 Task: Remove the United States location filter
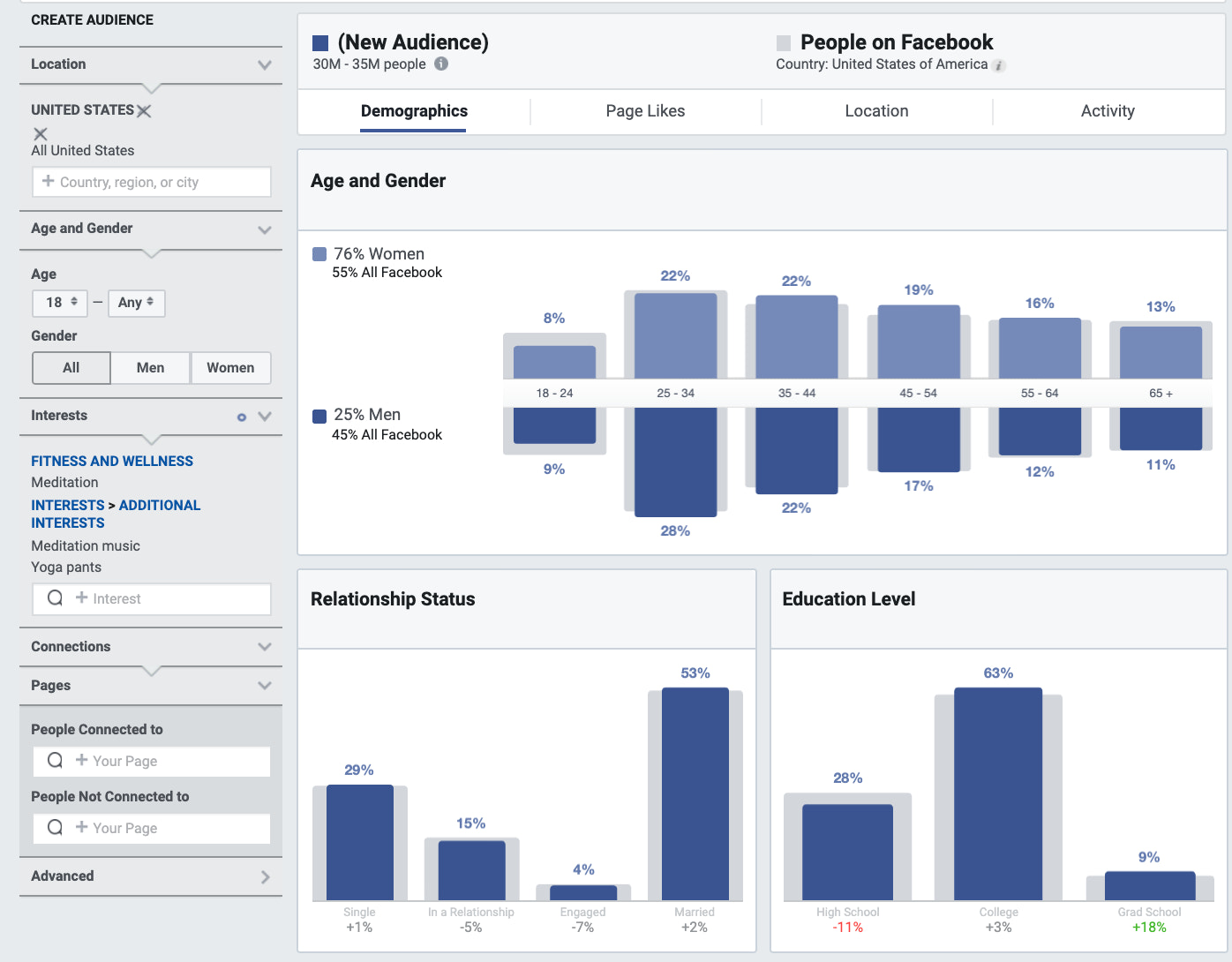coord(144,111)
